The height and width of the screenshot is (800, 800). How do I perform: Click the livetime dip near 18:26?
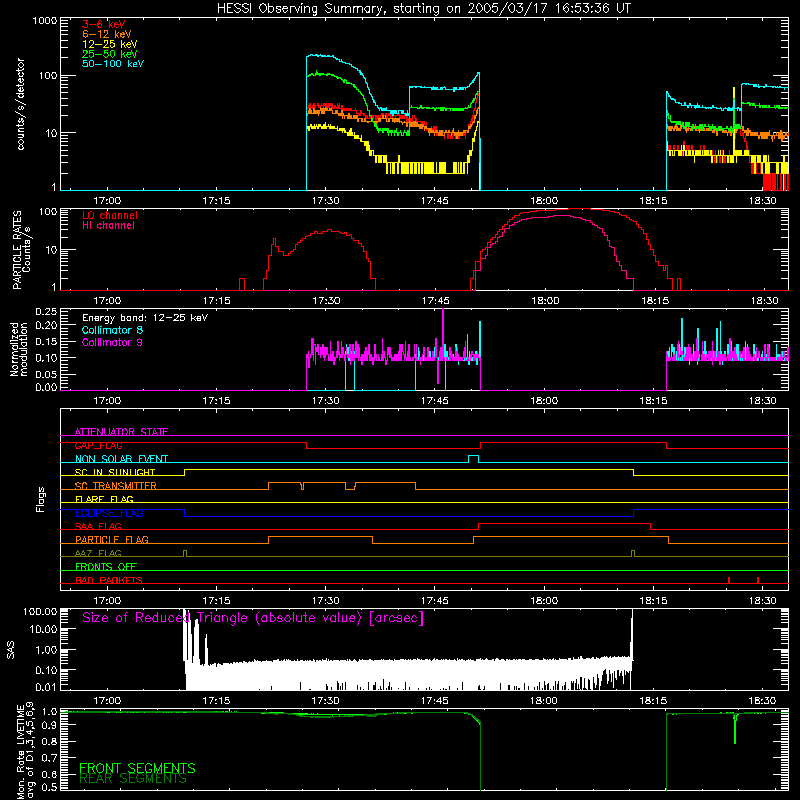click(x=735, y=729)
